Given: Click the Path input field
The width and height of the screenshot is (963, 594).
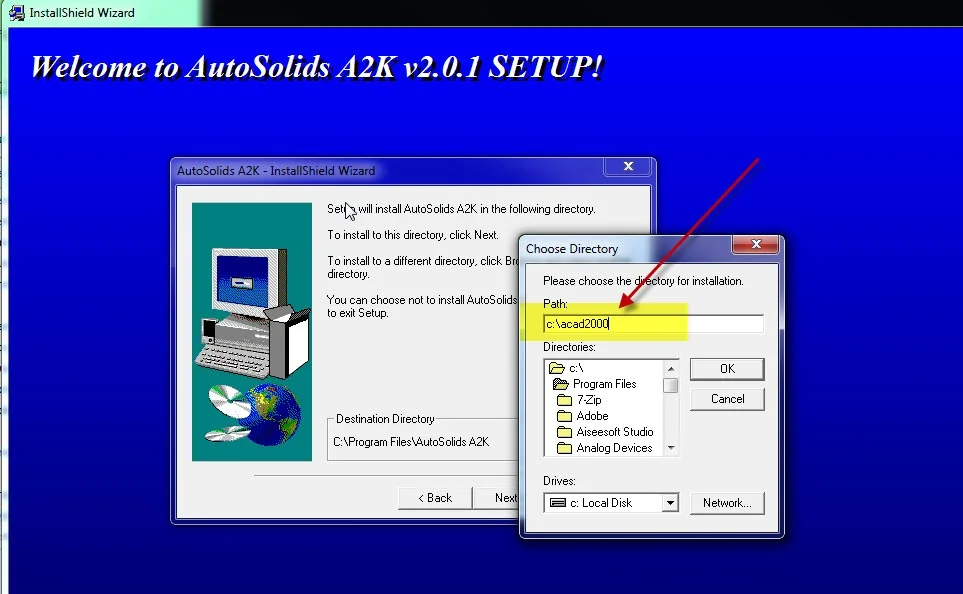Looking at the screenshot, I should (653, 324).
